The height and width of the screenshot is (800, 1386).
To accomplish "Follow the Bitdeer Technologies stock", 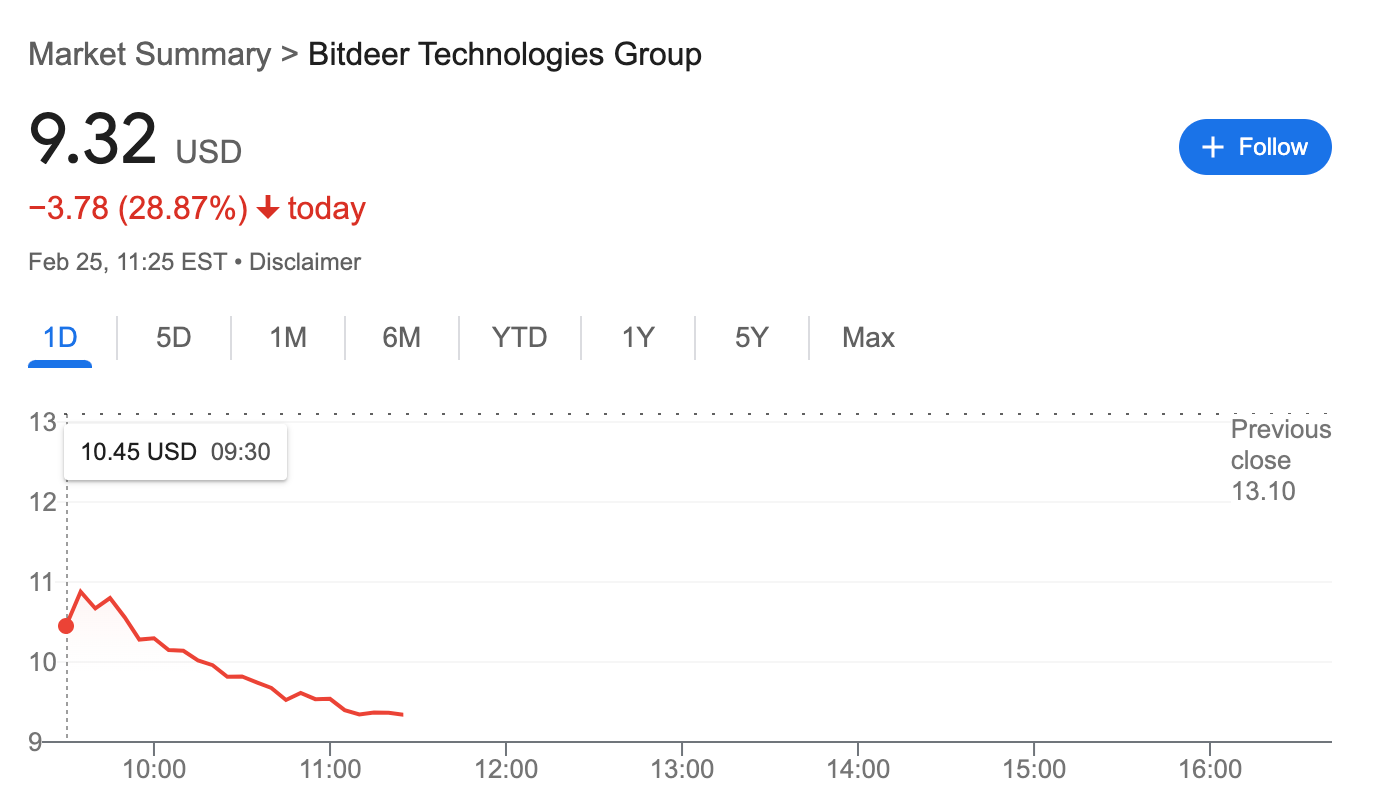I will click(x=1255, y=147).
